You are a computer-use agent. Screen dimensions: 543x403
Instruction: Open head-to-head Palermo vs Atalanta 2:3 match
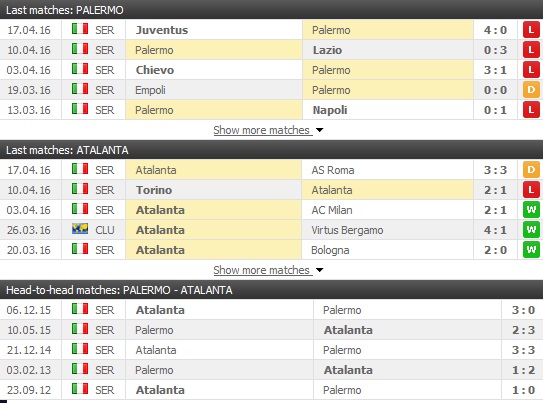pos(272,330)
